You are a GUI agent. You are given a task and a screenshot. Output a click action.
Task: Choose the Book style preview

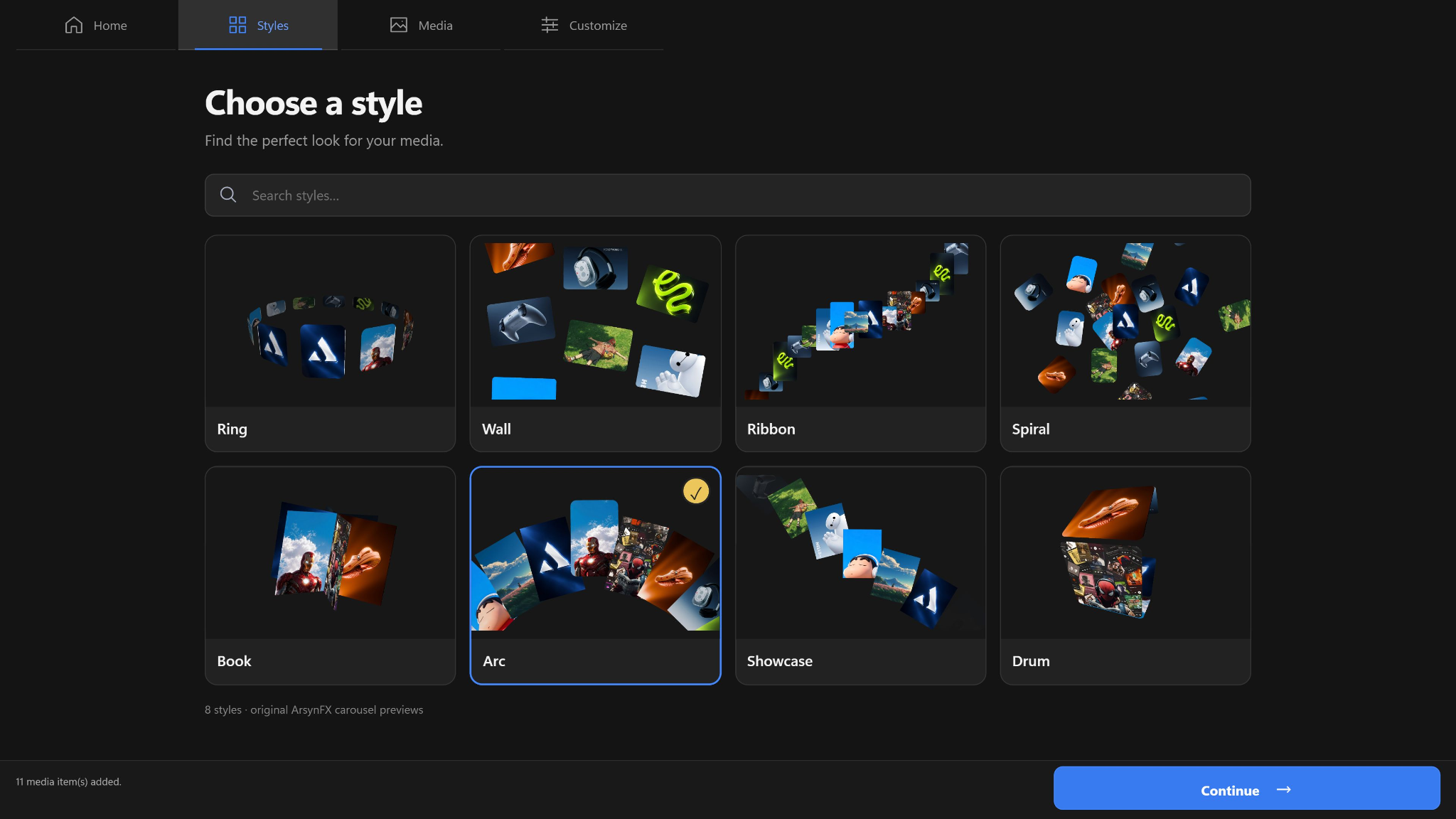330,553
